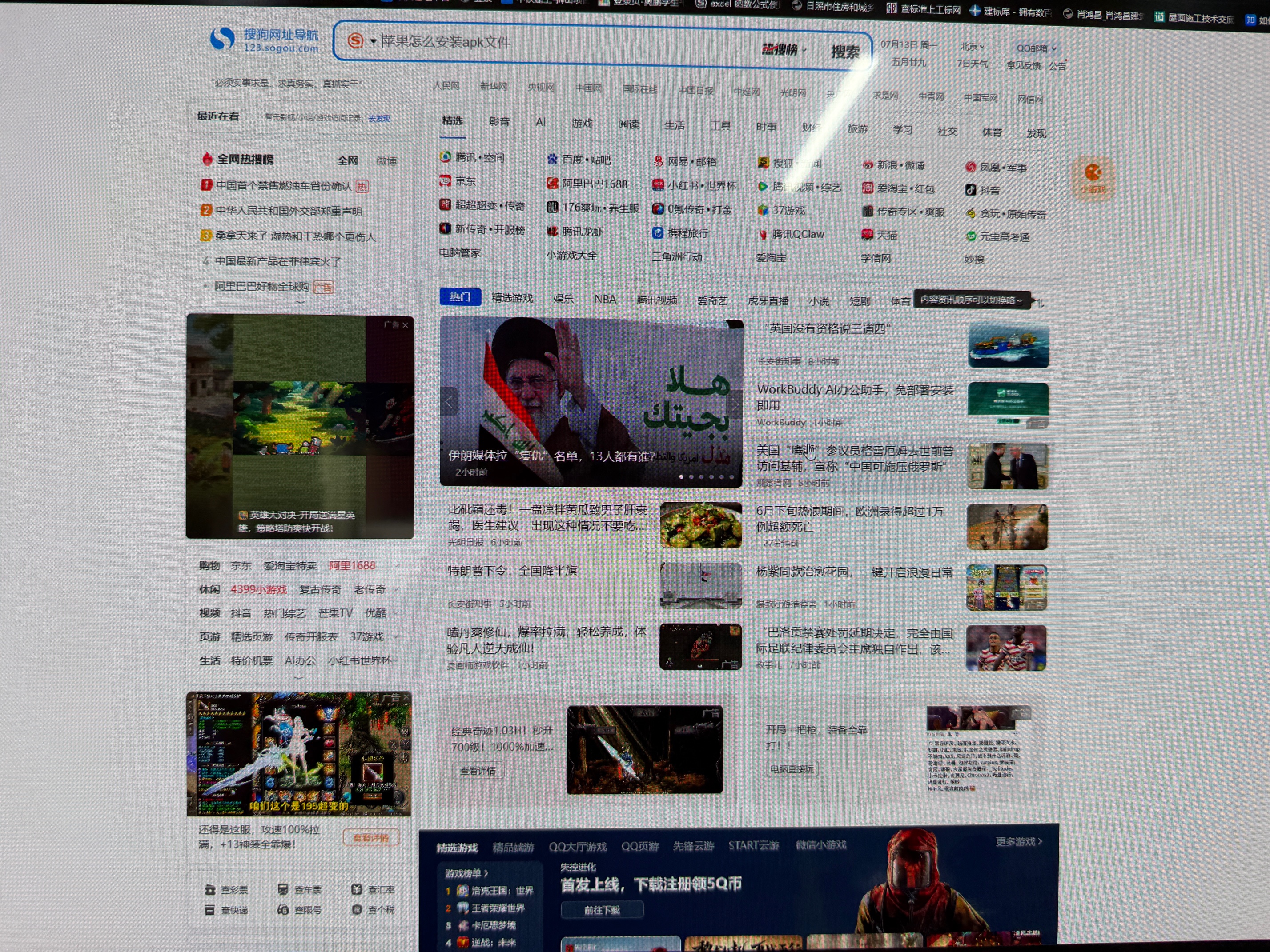Go to next carousel news slide
This screenshot has width=1270, height=952.
(x=734, y=404)
